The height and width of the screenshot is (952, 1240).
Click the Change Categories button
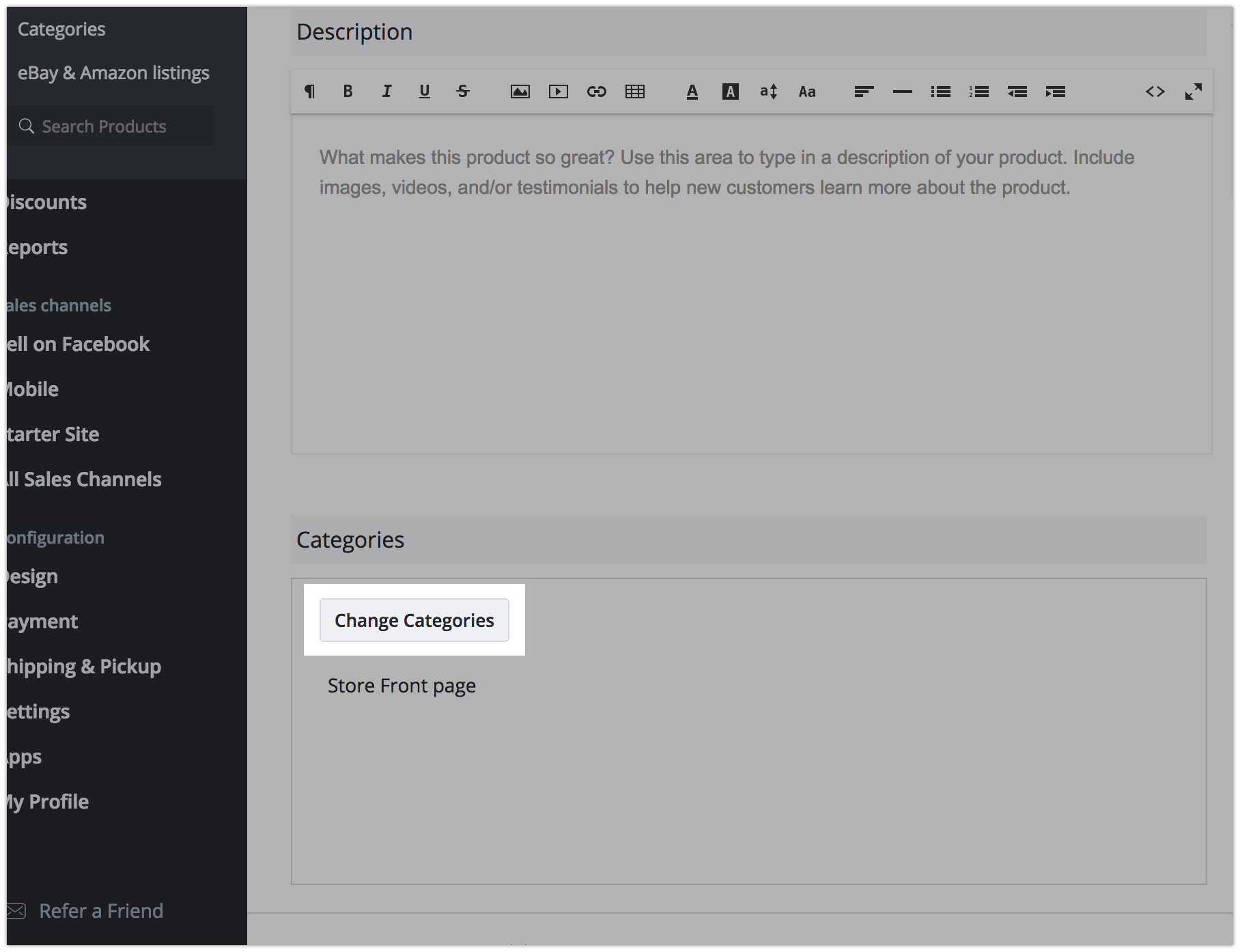coord(414,620)
